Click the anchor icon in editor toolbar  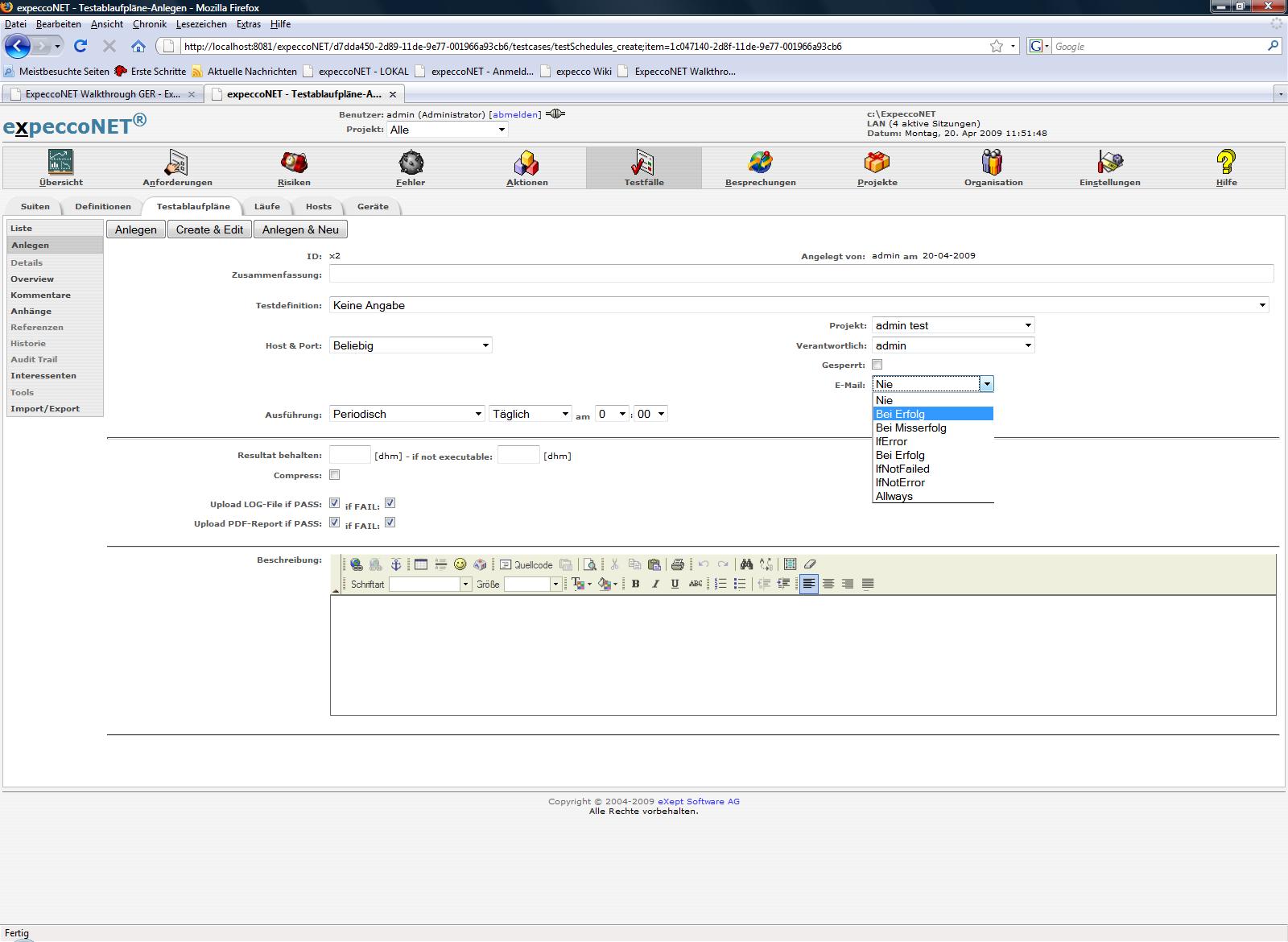click(395, 564)
